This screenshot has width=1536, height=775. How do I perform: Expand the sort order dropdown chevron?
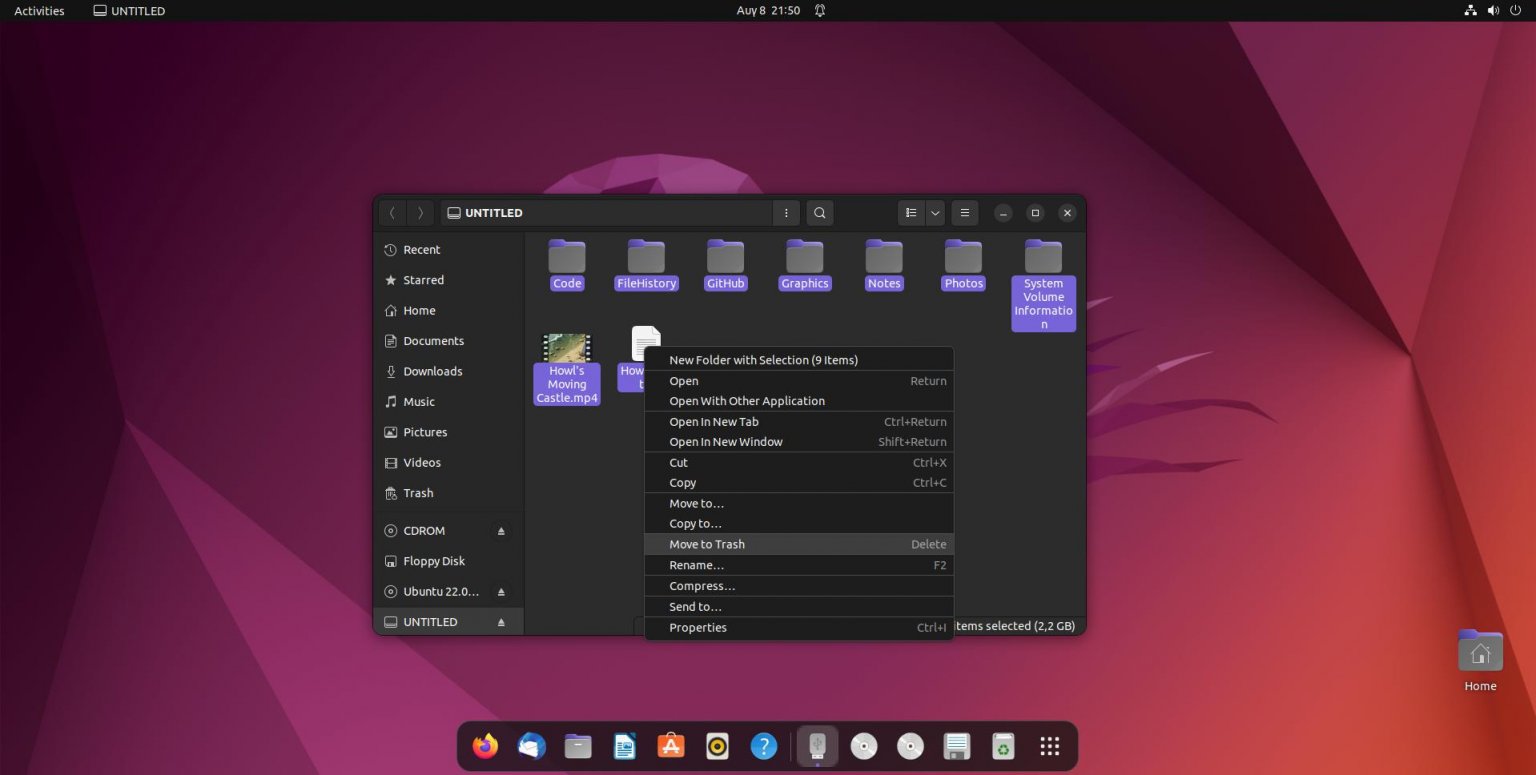(x=935, y=212)
